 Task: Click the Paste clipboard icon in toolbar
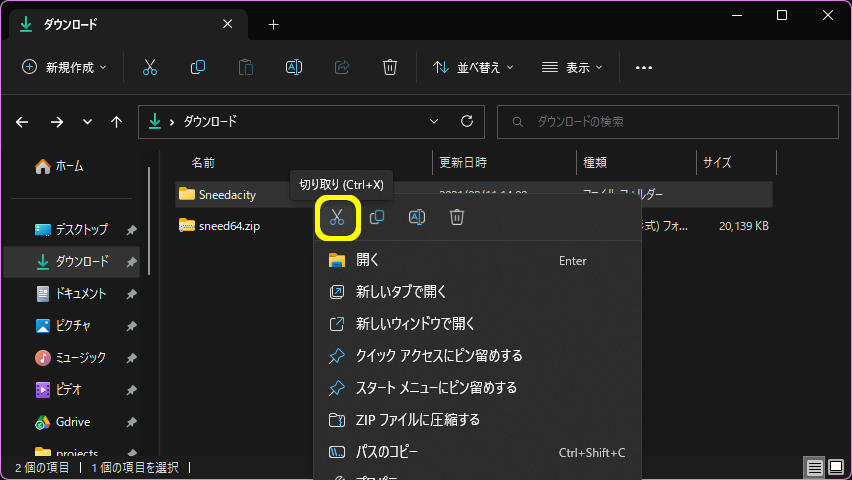246,67
